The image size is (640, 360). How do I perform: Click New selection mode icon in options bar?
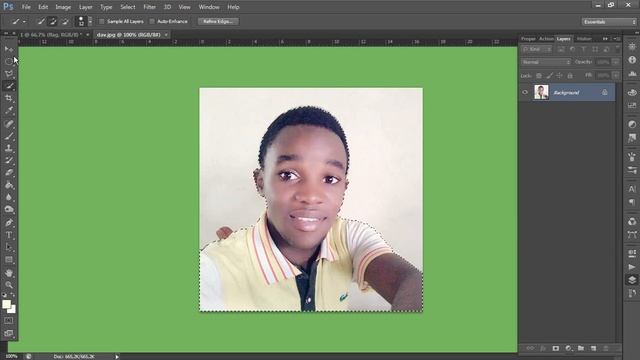point(41,22)
